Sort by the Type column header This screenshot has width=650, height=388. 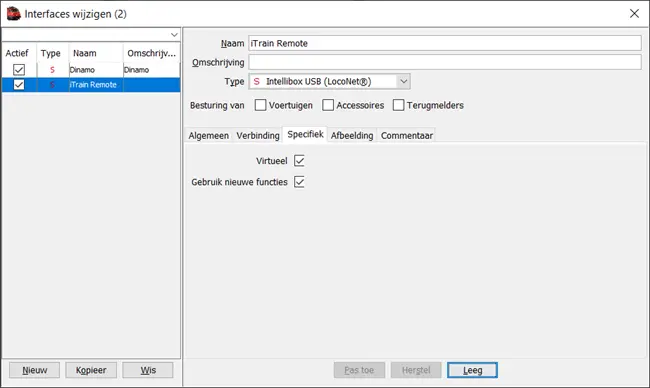[x=53, y=53]
